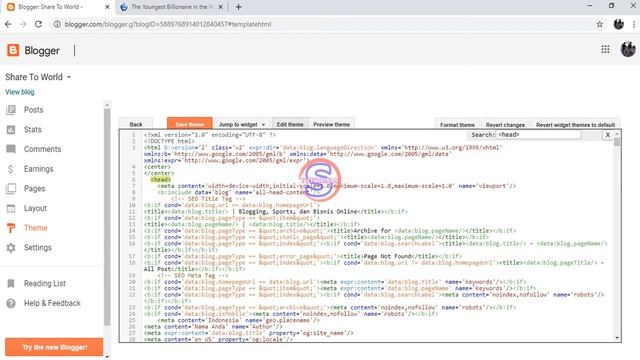Open the Jump to widget dropdown
The image size is (640, 360).
click(242, 124)
